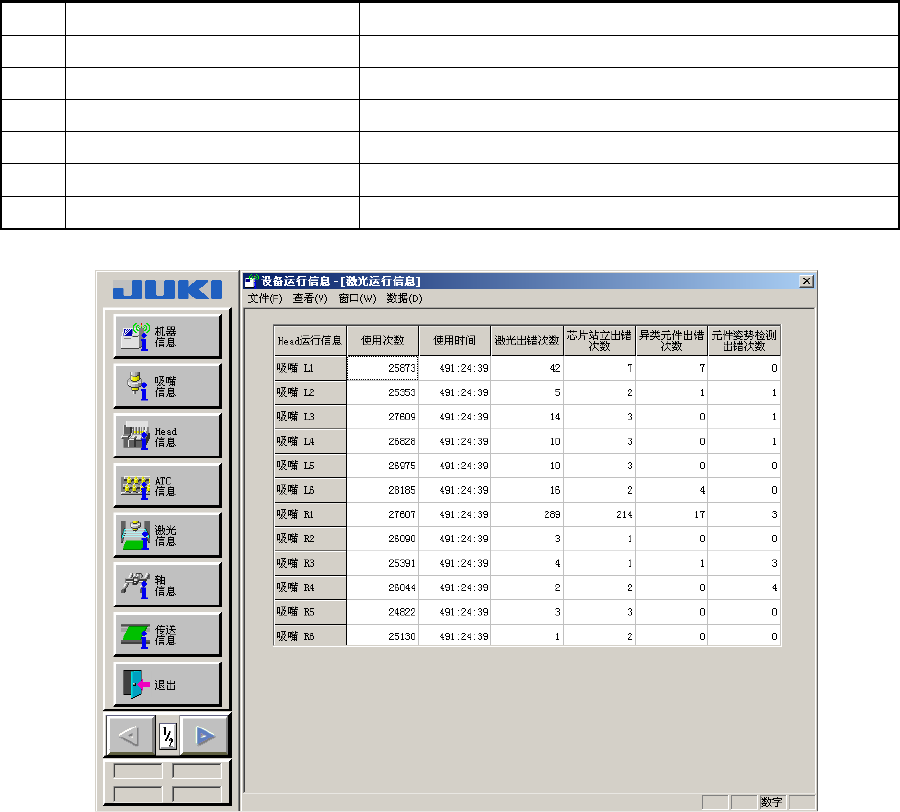900x812 pixels.
Task: Click the 数字 status bar indicator
Action: 772,802
